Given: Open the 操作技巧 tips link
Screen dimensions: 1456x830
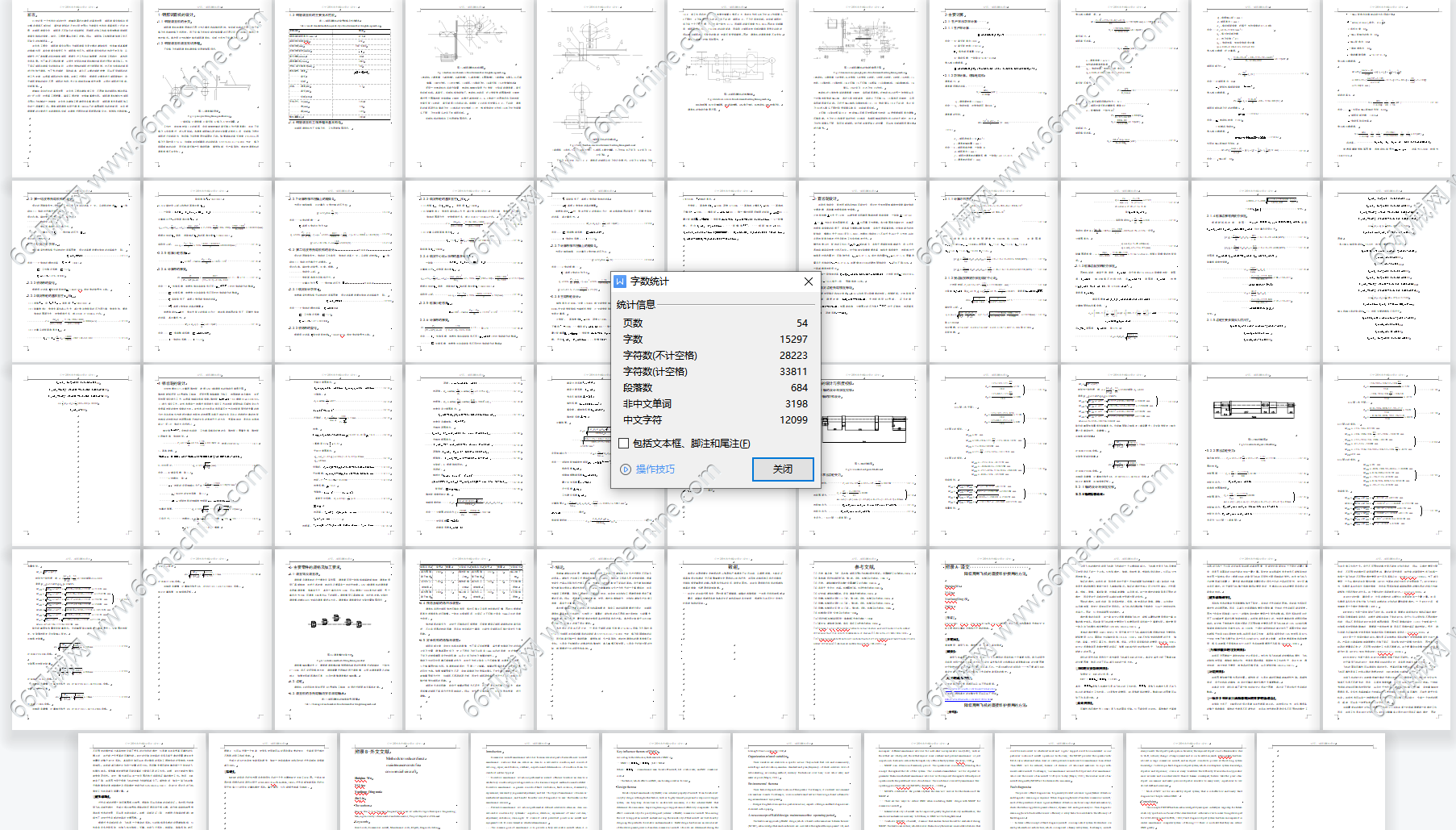Looking at the screenshot, I should pos(655,469).
